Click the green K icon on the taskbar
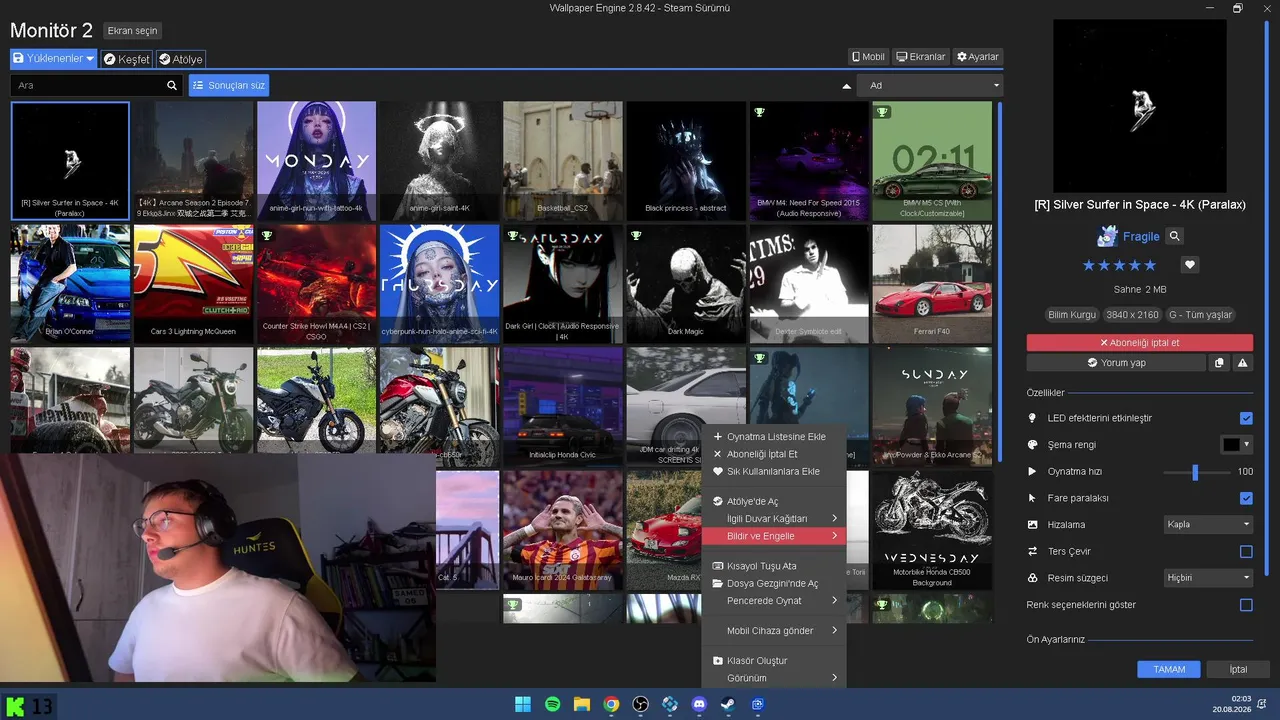Viewport: 1280px width, 720px height. pos(15,706)
